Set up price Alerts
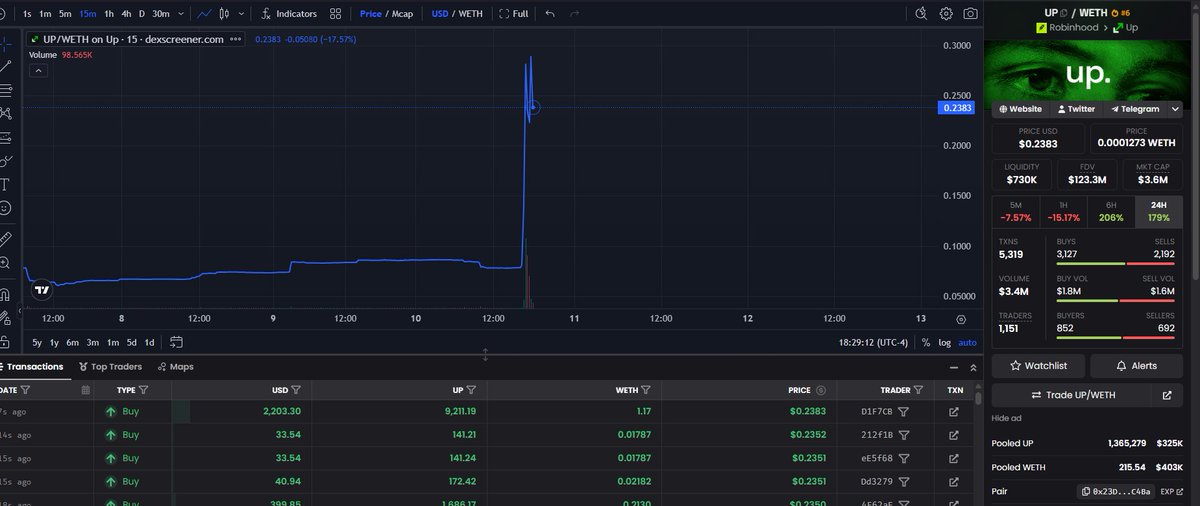Viewport: 1200px width, 506px height. (1136, 366)
